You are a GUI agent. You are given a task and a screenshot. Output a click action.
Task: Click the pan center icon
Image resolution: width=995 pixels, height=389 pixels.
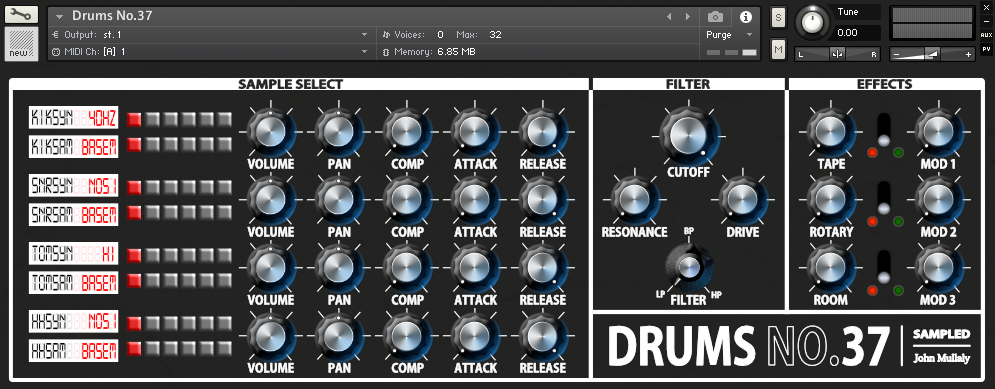click(838, 55)
